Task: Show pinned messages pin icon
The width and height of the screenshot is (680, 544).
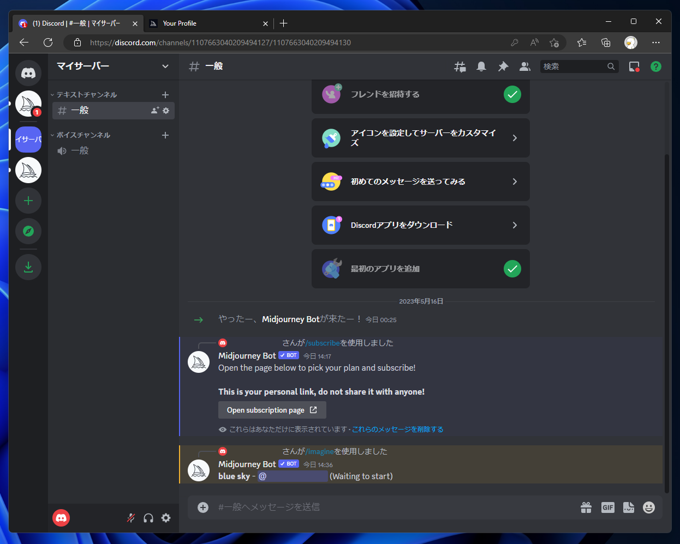Action: (x=503, y=66)
